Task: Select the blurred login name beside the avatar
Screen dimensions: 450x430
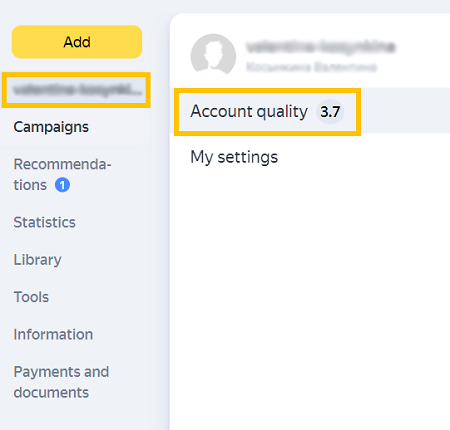Action: (320, 47)
